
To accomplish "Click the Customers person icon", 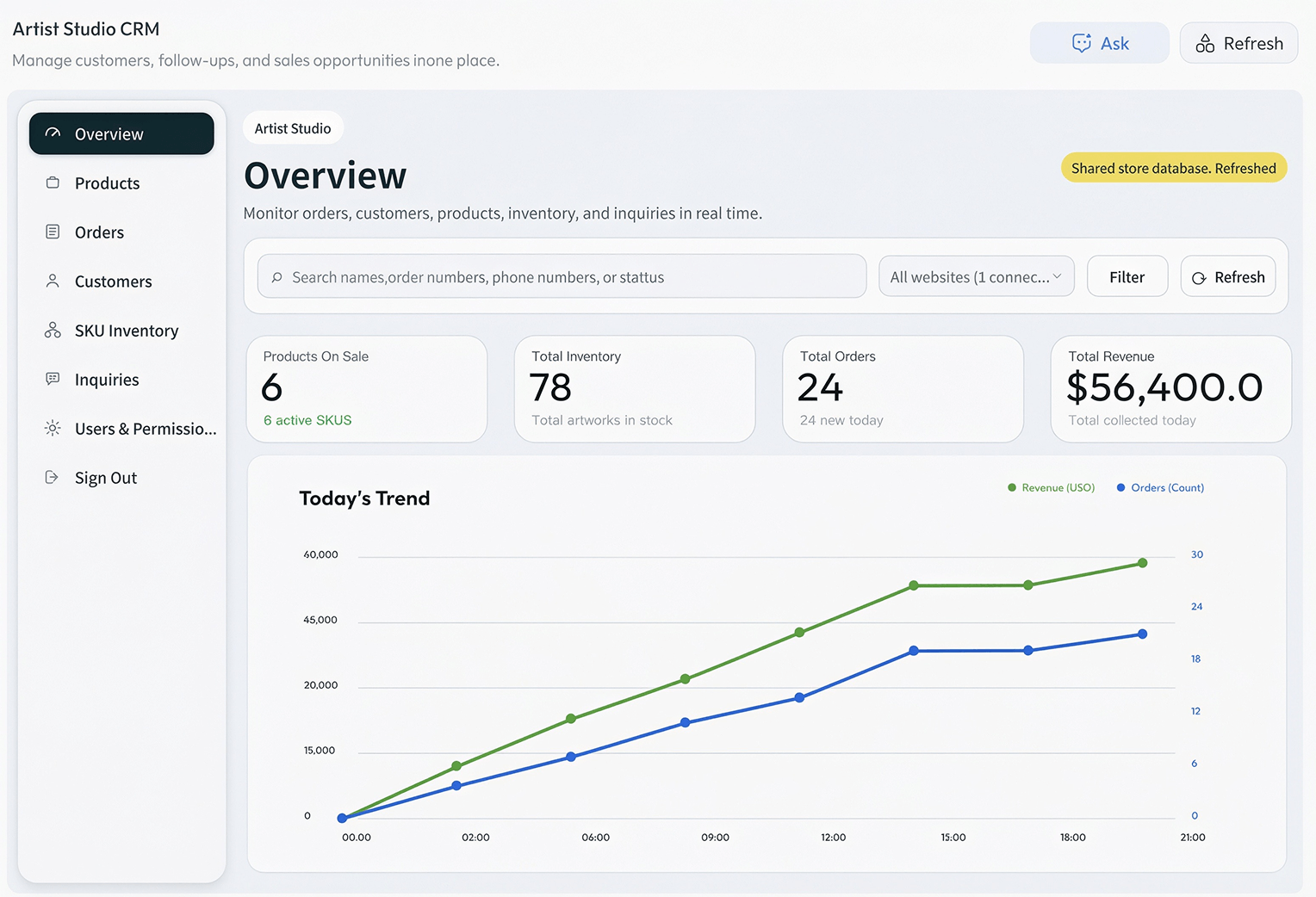I will point(53,281).
